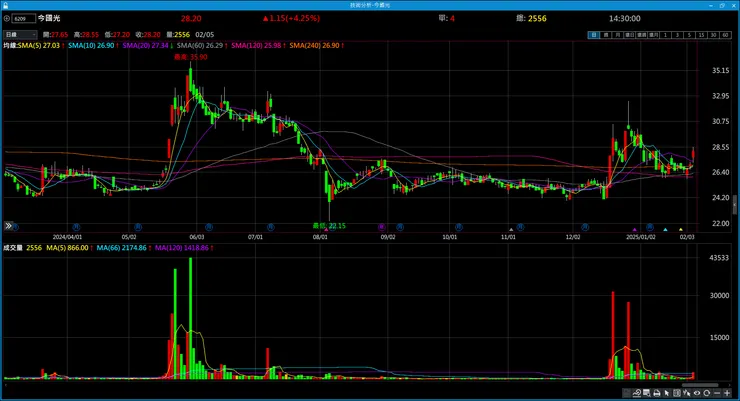Click SMA(60) 26.29 indicator label
This screenshot has width=740, height=401.
(202, 45)
